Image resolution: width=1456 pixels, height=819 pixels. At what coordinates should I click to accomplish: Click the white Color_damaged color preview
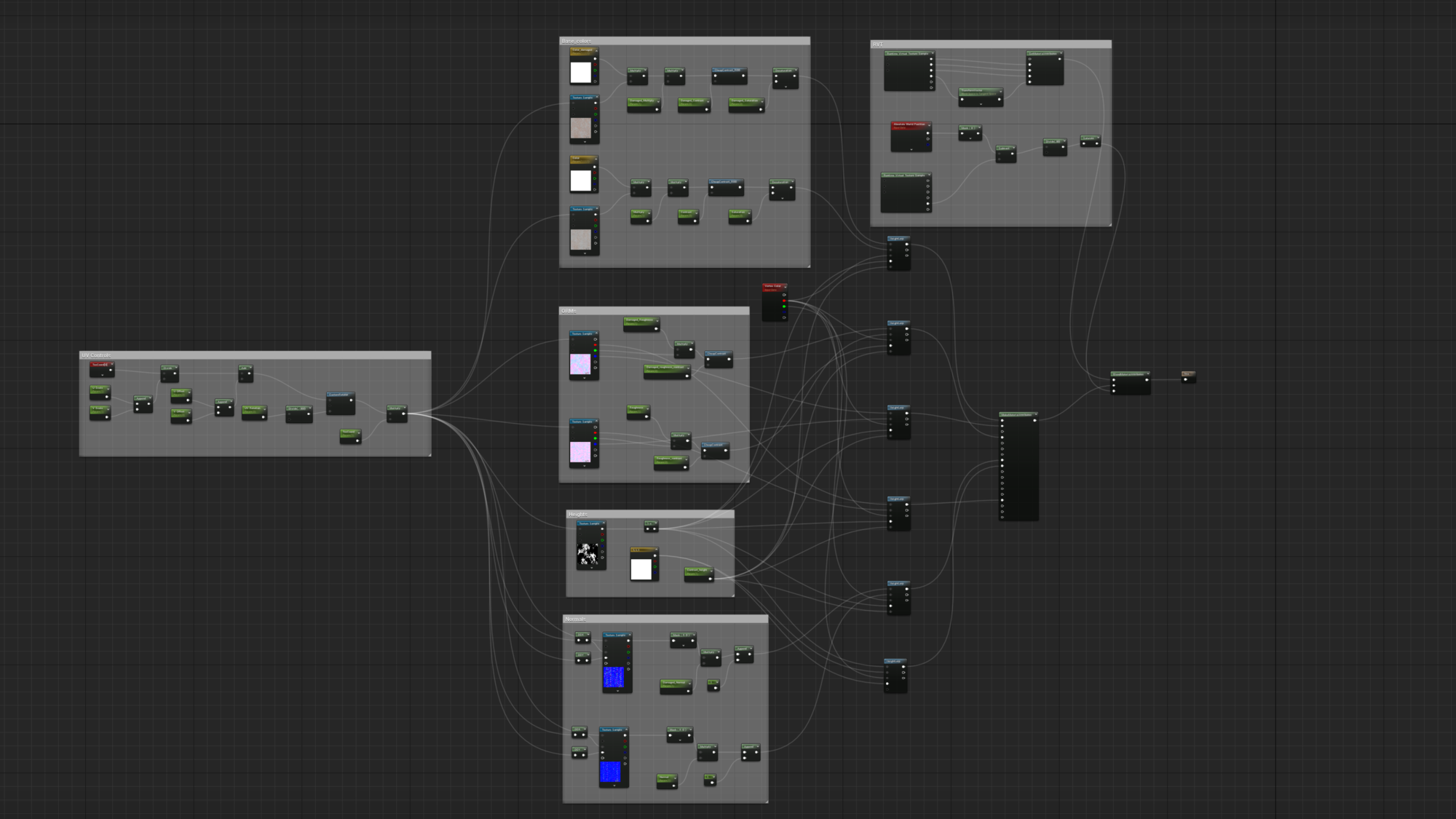tap(580, 72)
